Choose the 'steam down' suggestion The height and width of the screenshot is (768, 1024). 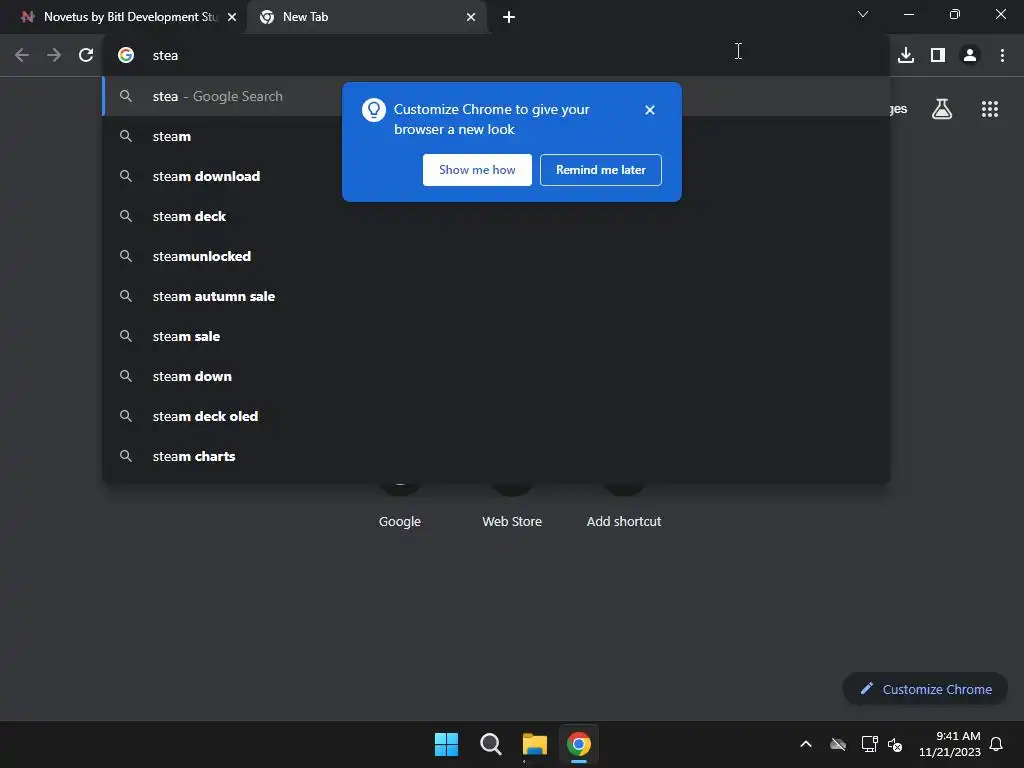pos(496,376)
